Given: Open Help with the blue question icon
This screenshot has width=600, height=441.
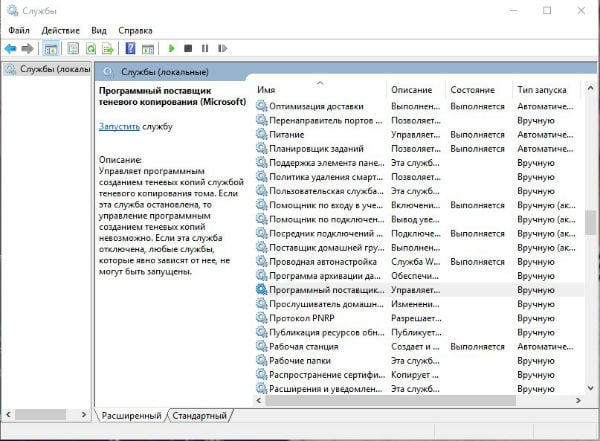Looking at the screenshot, I should [130, 49].
